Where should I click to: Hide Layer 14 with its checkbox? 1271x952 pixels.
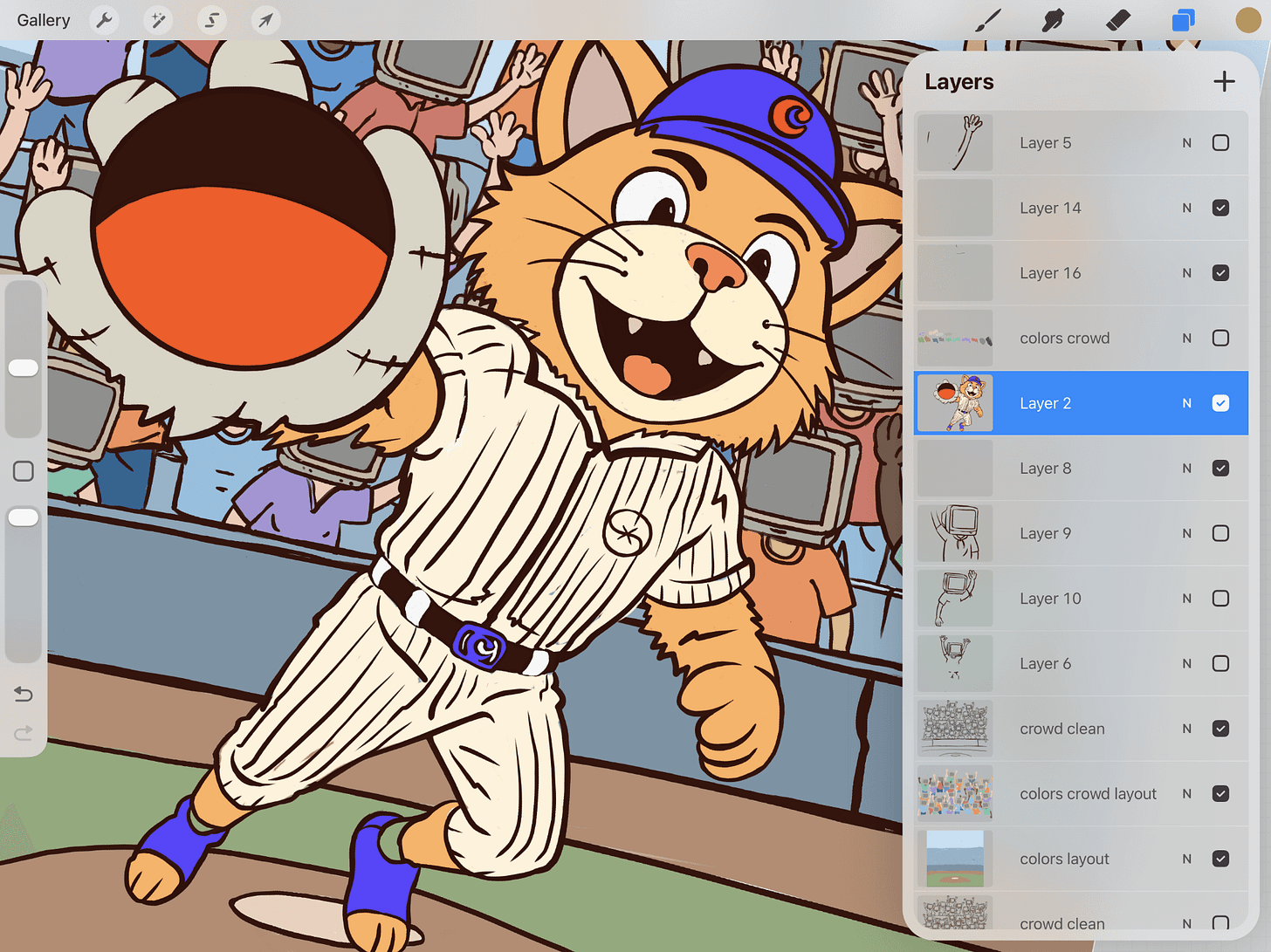point(1220,208)
